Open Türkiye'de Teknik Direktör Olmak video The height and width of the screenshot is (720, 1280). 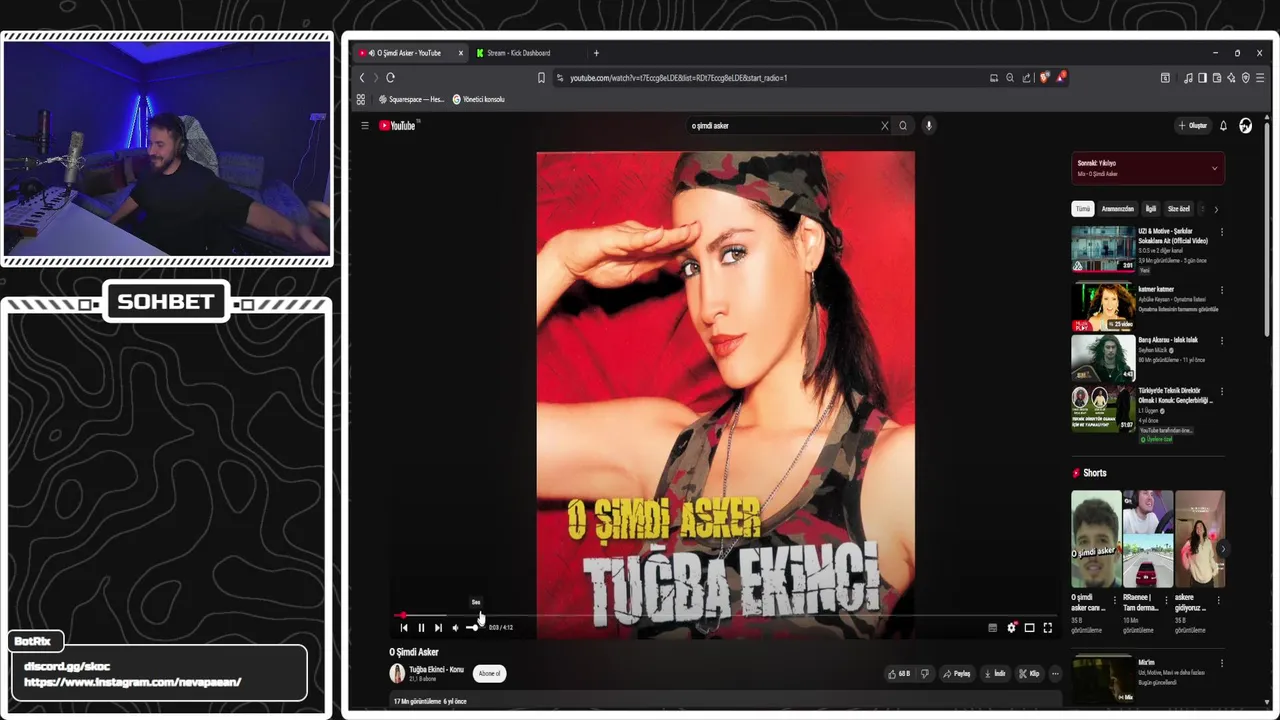[1103, 408]
